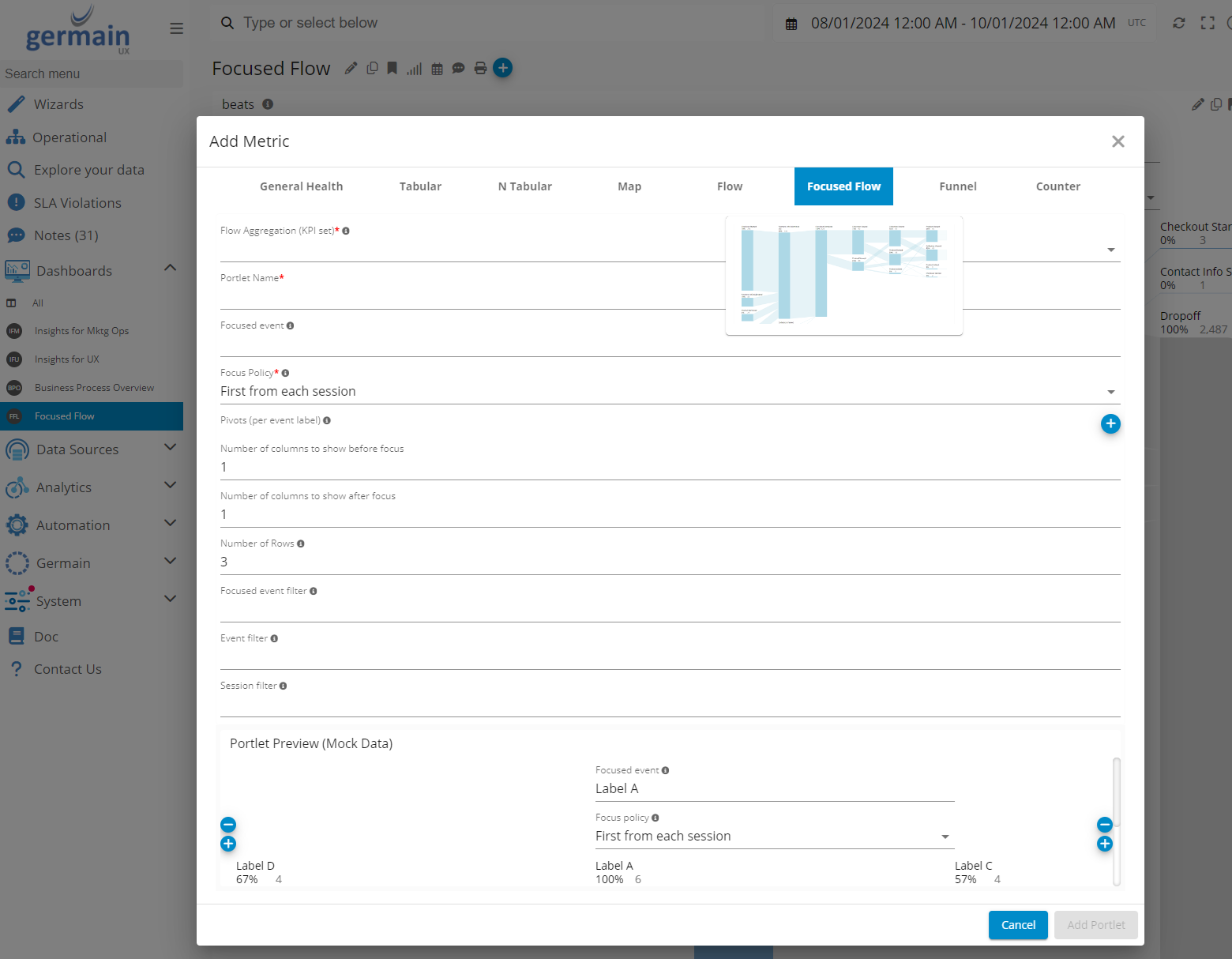Click info icon next to Focused event filter
The width and height of the screenshot is (1232, 959).
[x=314, y=591]
